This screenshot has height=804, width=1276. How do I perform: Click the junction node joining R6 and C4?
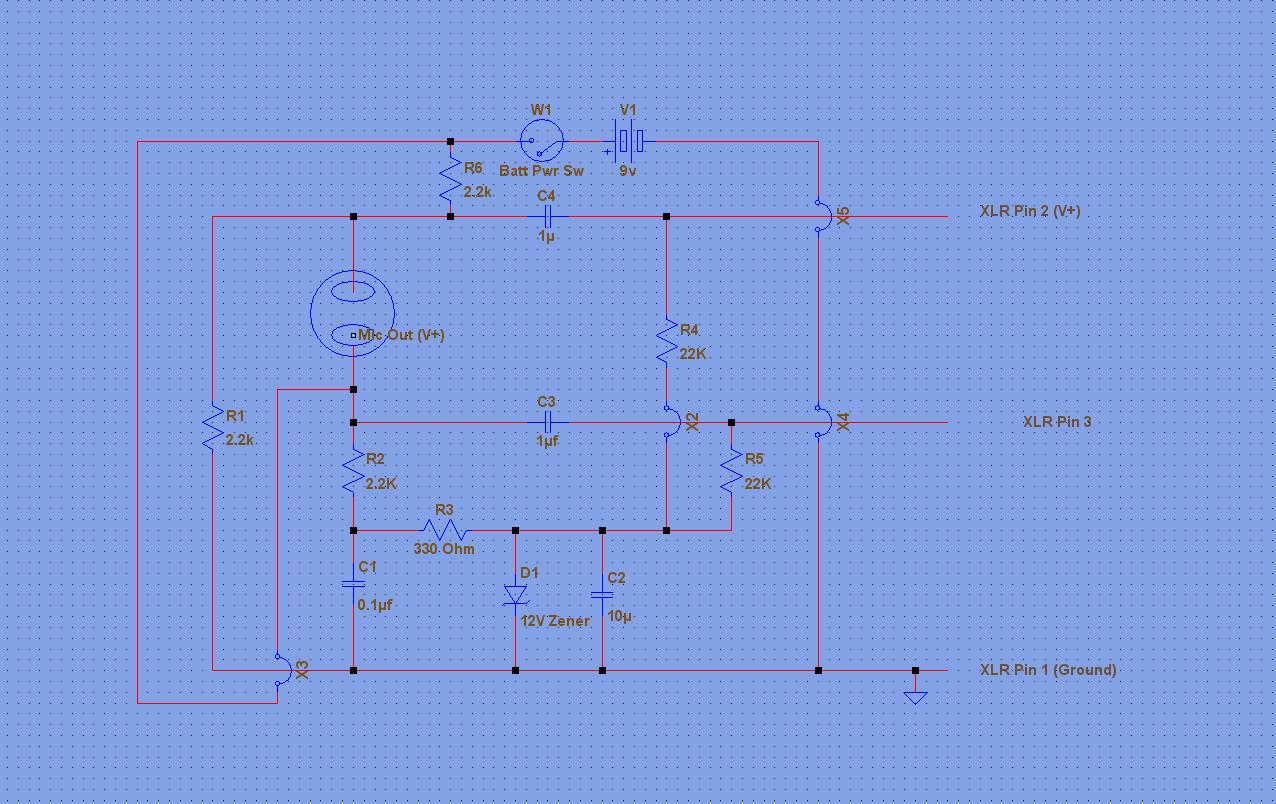450,216
